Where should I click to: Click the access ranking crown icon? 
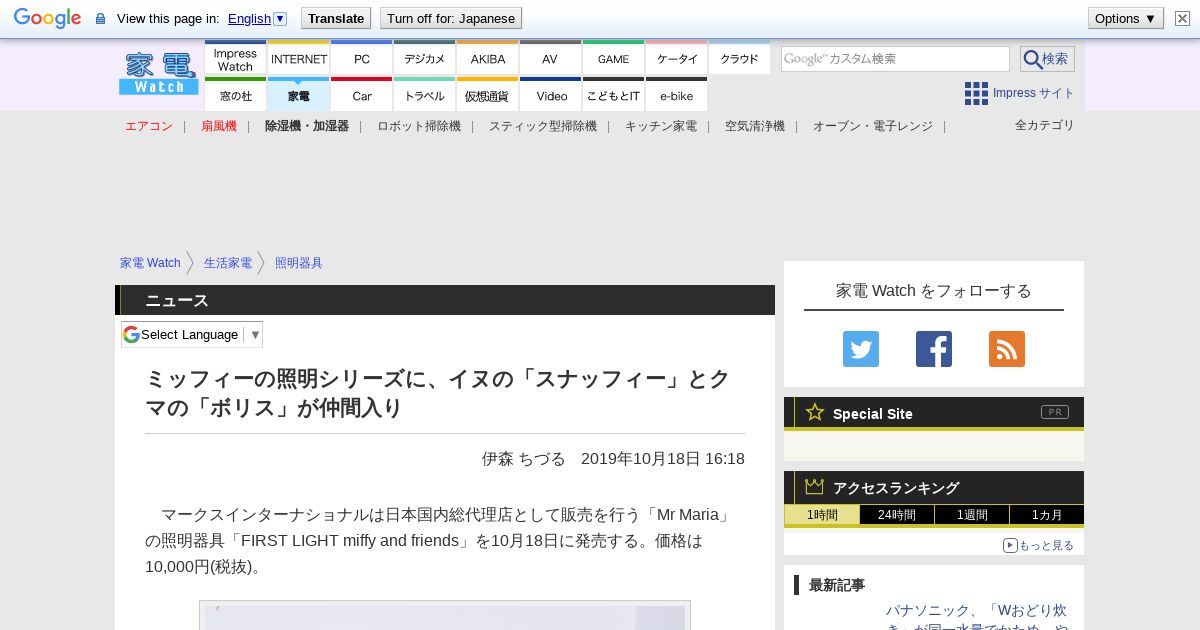[815, 486]
